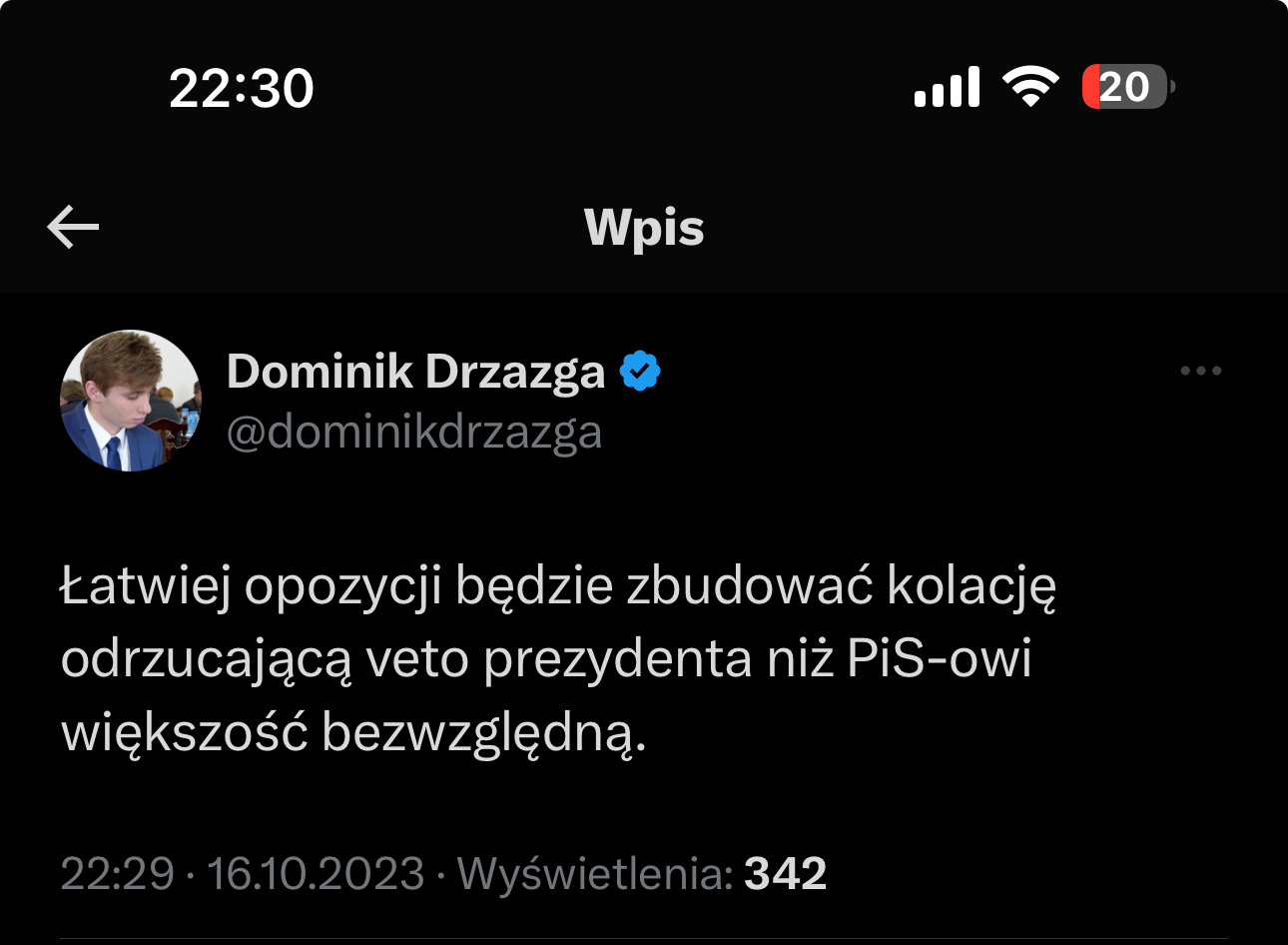Tap the post timestamp 22:29
The image size is (1288, 945).
pos(118,873)
